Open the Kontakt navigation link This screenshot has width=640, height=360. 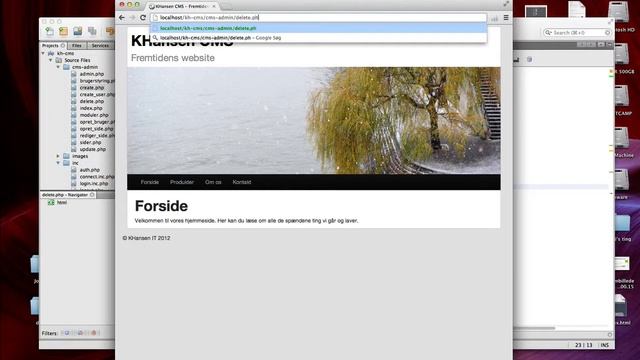[x=242, y=182]
